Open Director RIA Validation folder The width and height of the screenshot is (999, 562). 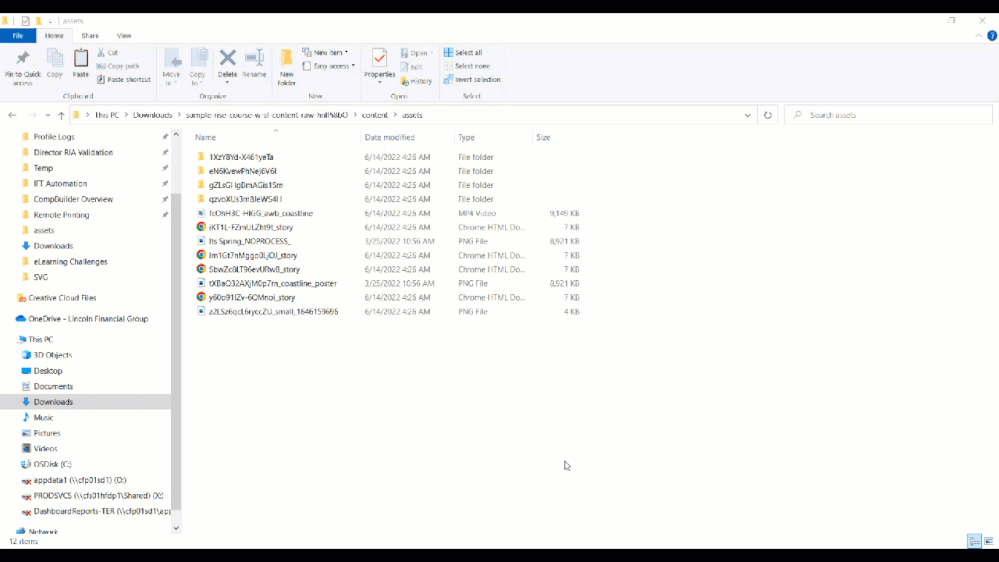[x=73, y=152]
